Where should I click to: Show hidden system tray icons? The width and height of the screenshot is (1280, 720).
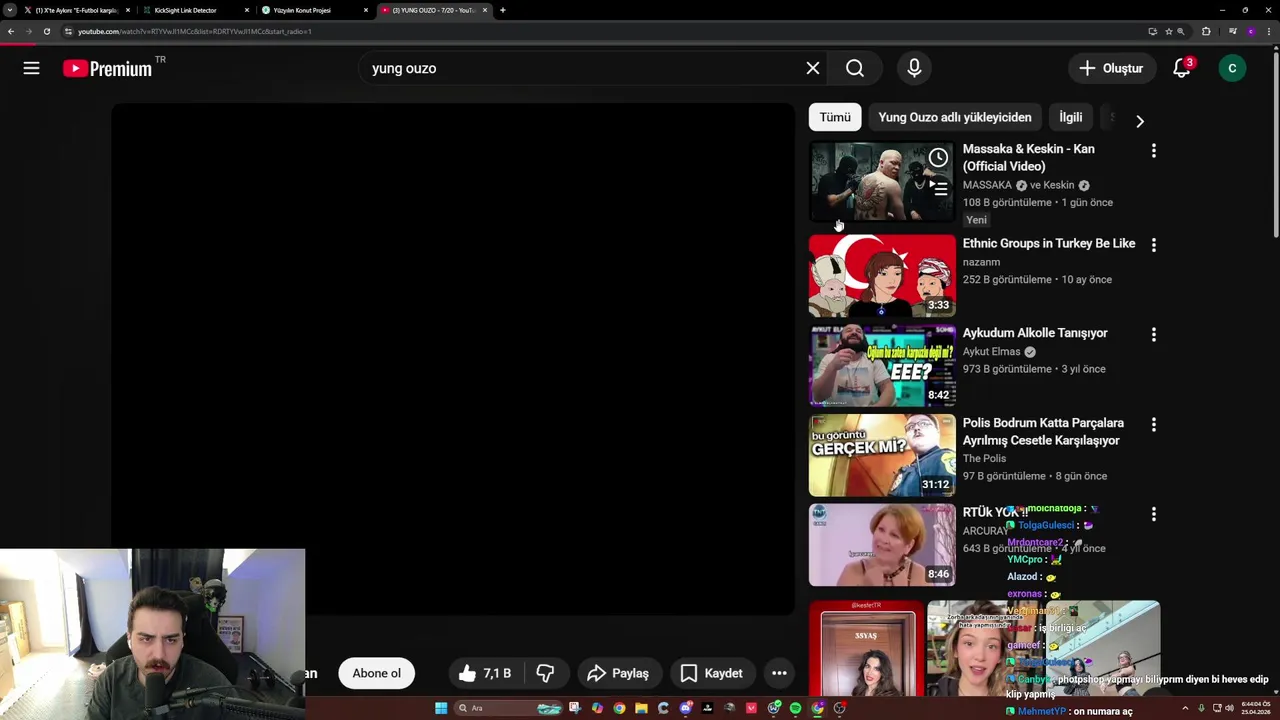pos(1185,708)
